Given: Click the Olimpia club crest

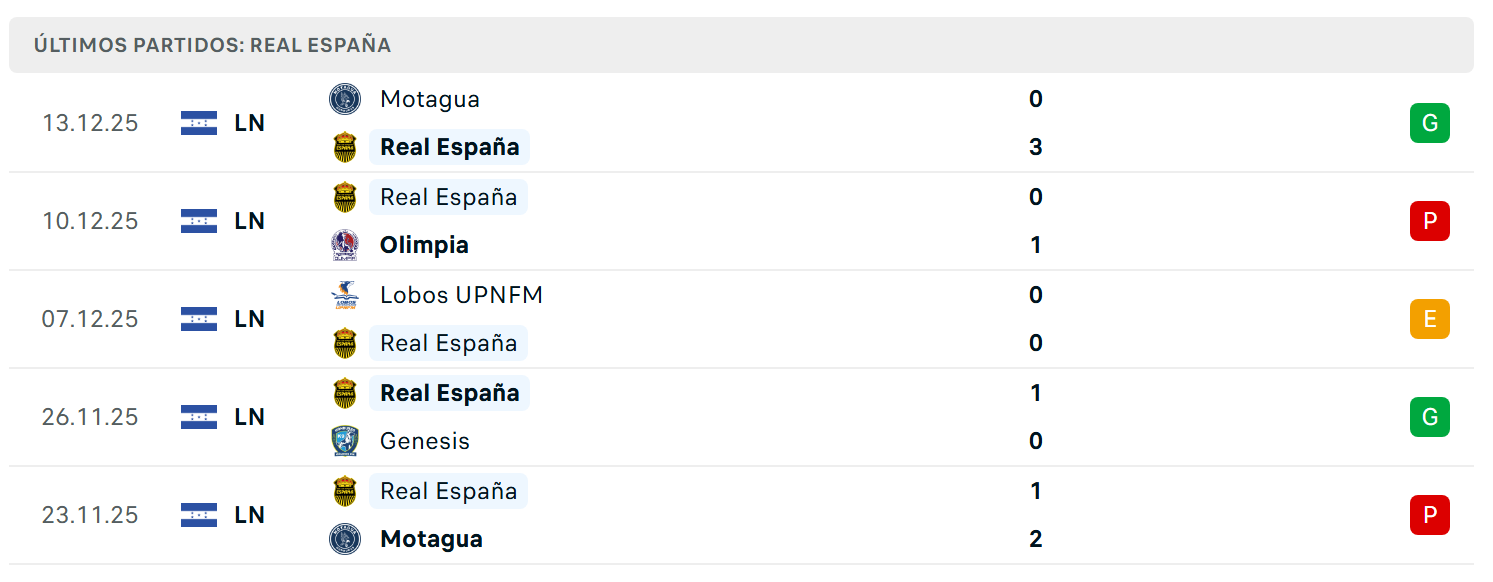Looking at the screenshot, I should [x=345, y=245].
